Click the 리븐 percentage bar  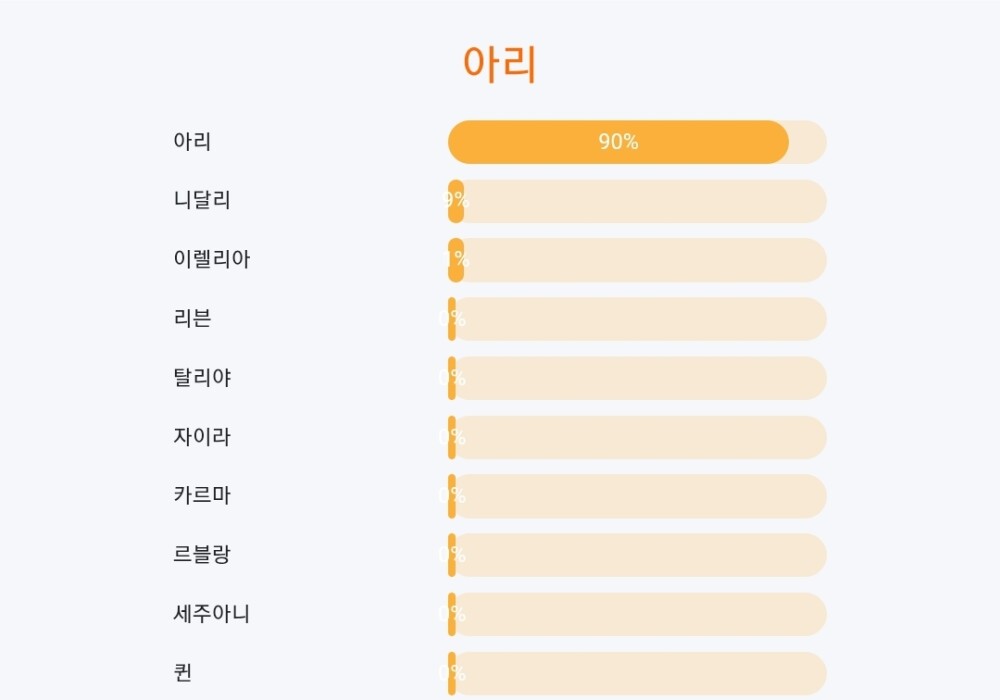(x=637, y=319)
